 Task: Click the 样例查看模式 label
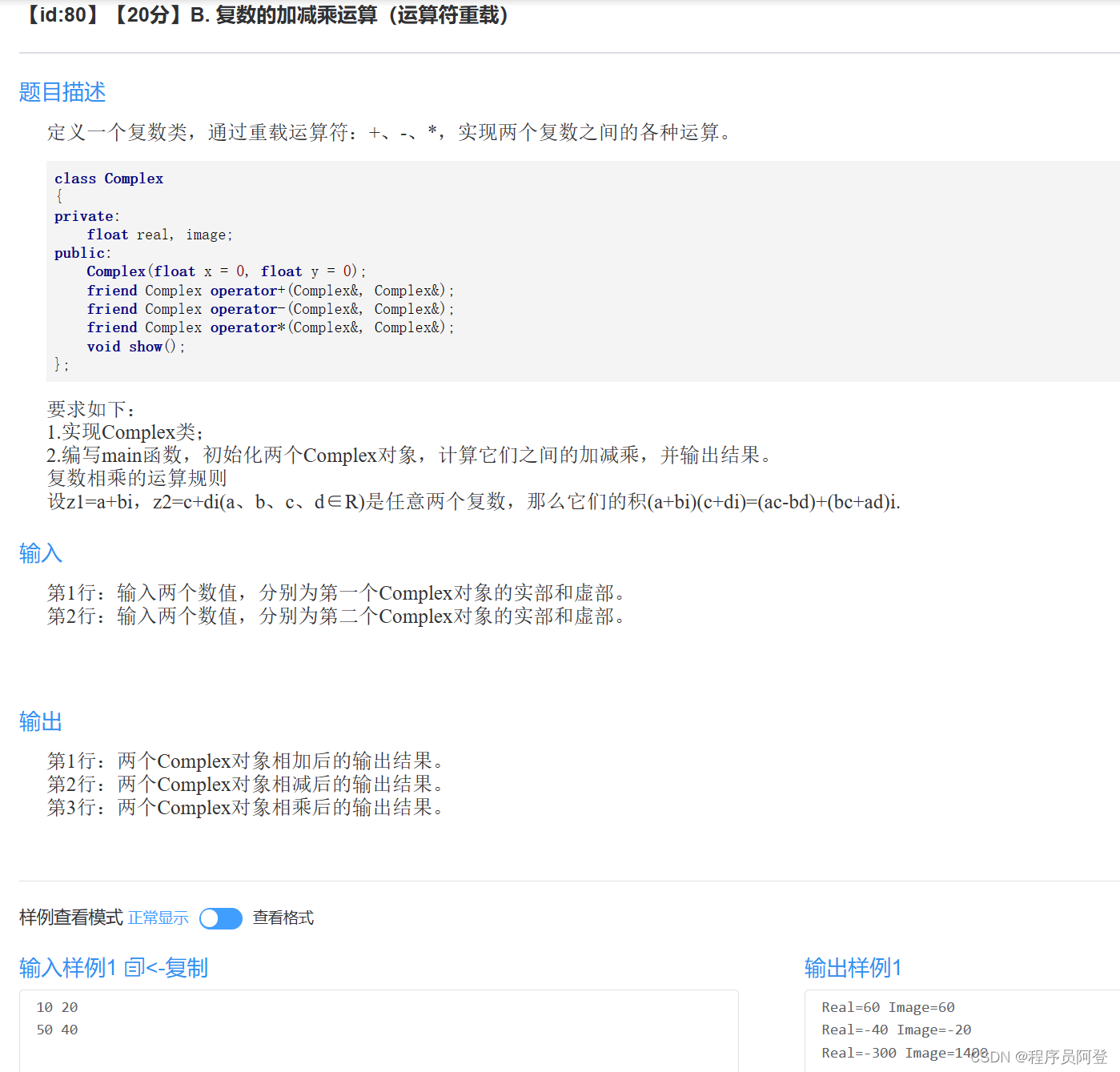[x=71, y=917]
